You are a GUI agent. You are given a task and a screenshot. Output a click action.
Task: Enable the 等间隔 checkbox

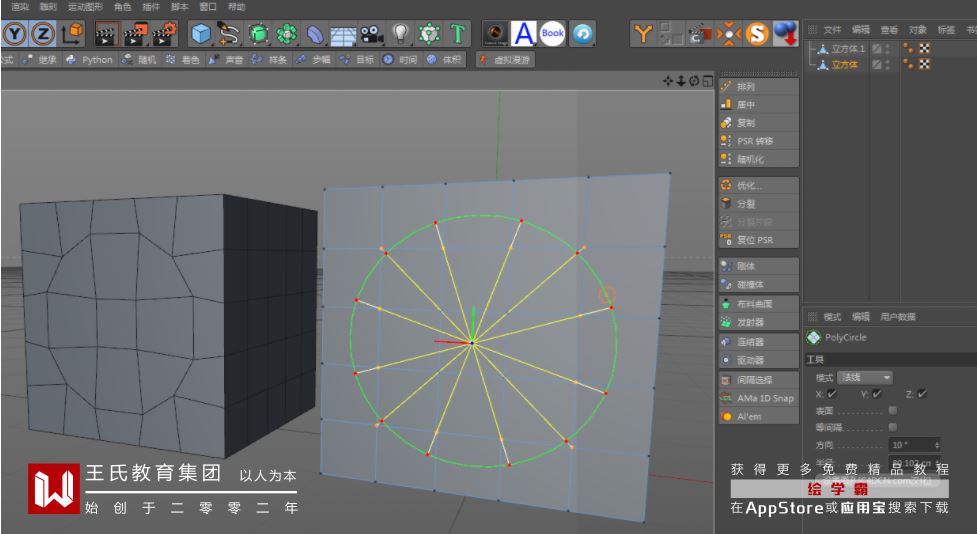(x=893, y=427)
